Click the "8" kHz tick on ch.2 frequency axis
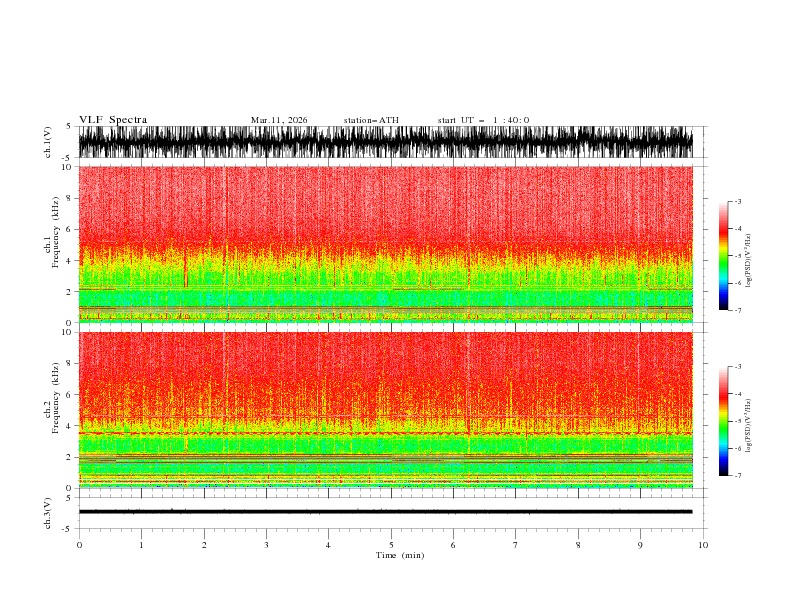This screenshot has height=612, width=792. coord(69,364)
